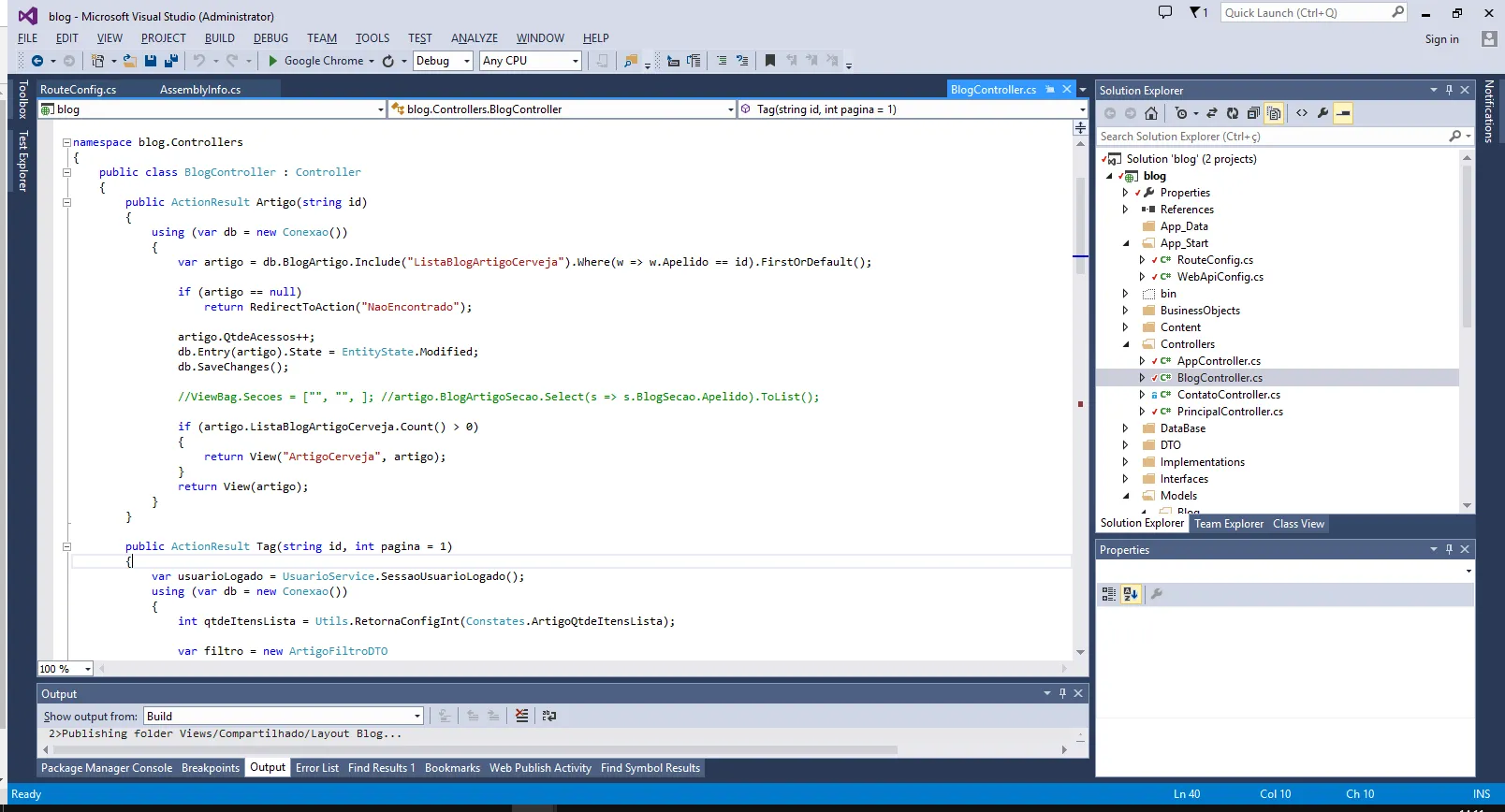
Task: Start debugging with the green play icon
Action: coord(272,61)
